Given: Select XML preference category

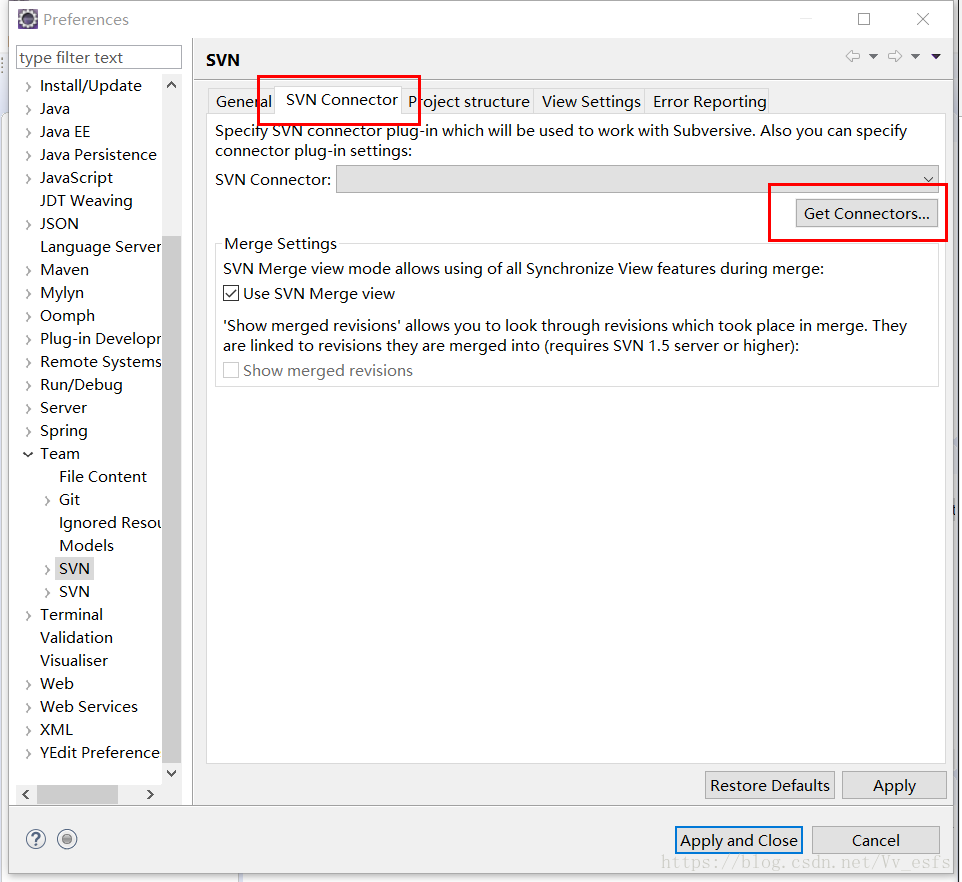Looking at the screenshot, I should [x=56, y=730].
